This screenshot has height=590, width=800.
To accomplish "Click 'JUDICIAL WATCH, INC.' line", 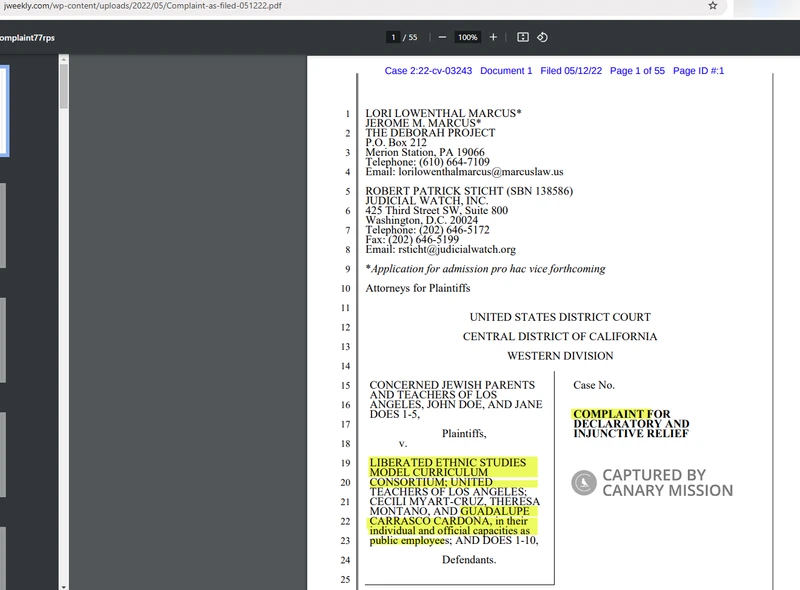I will pyautogui.click(x=427, y=201).
